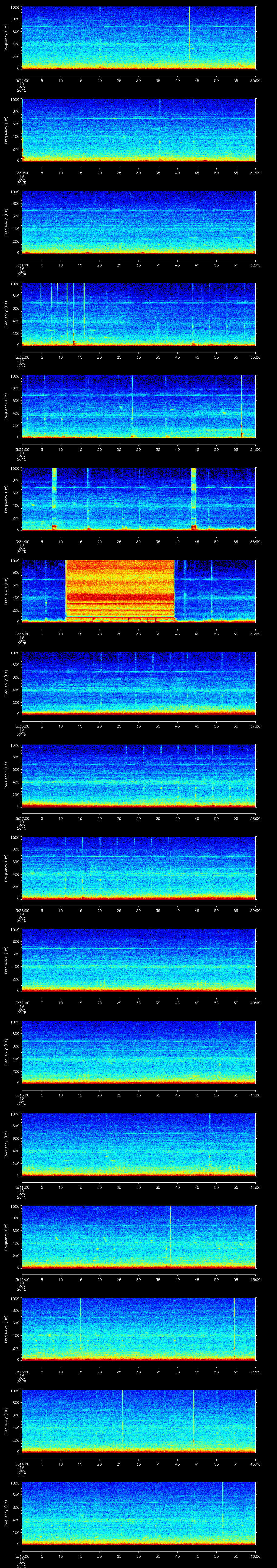The width and height of the screenshot is (277, 1568).
Task: Click the Frequency (Hz) axis label of the 3:35:00 panel
Action: coord(6,591)
